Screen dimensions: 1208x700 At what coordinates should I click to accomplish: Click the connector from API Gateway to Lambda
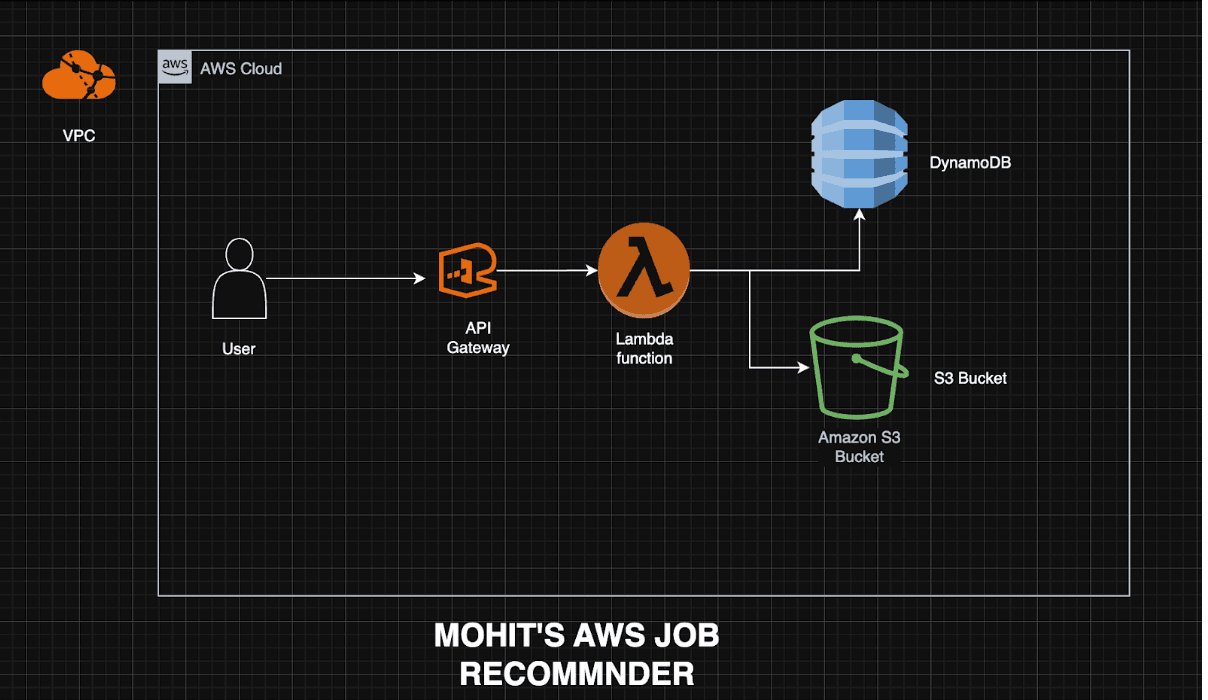546,270
